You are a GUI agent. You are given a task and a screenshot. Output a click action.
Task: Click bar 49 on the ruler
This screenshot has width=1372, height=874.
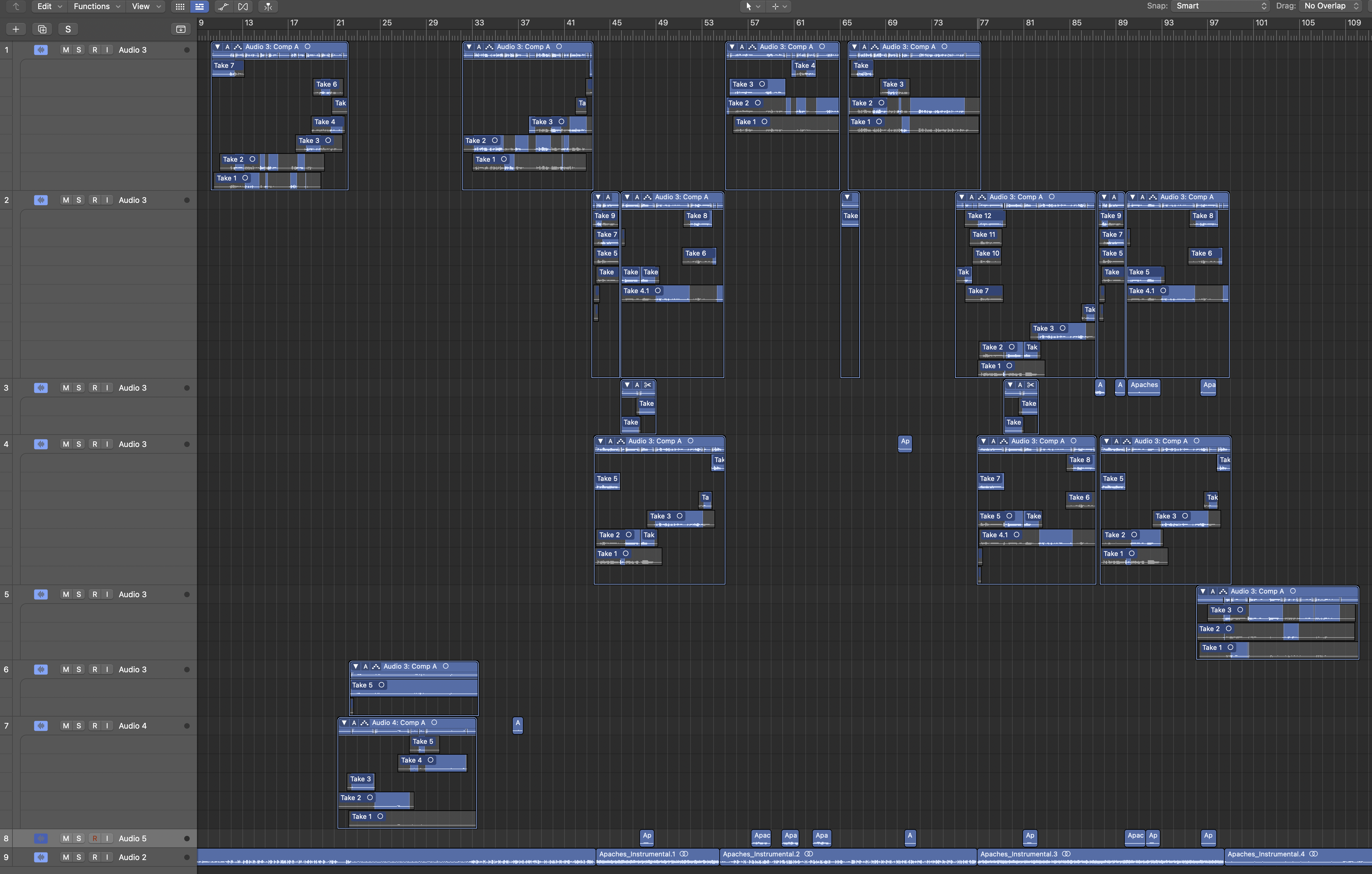point(663,23)
